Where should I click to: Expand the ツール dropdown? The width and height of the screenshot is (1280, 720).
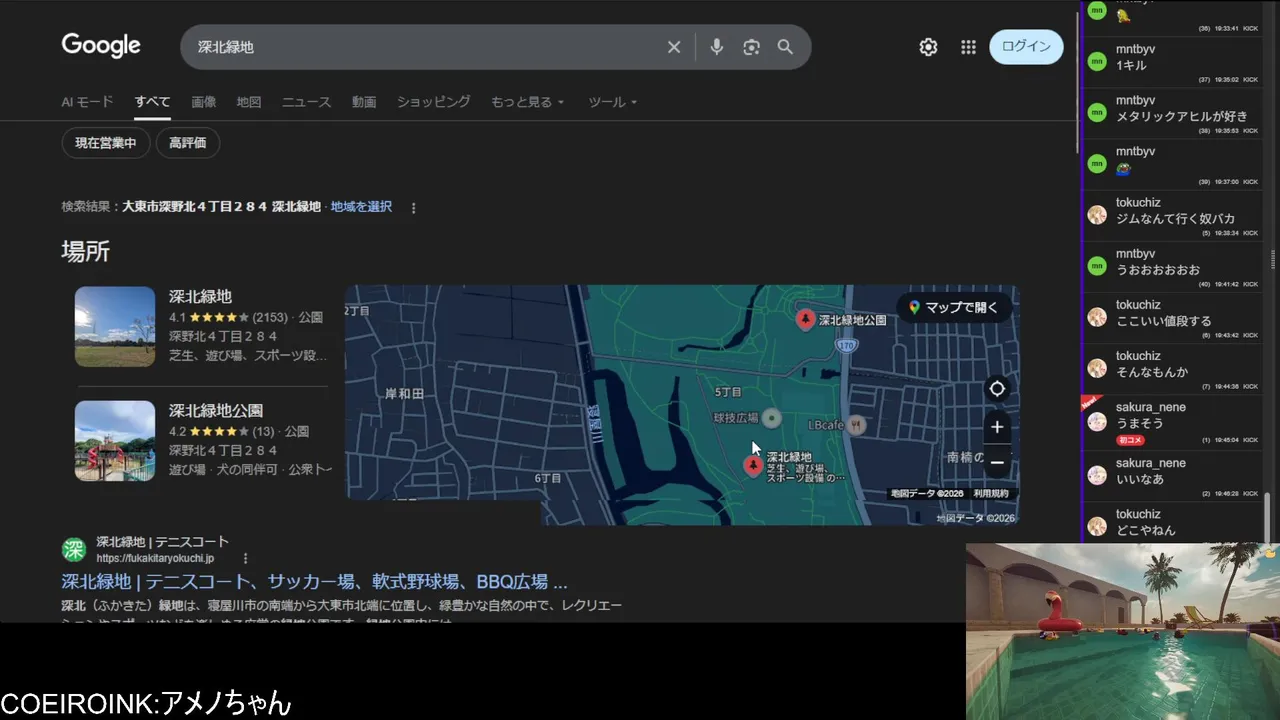[x=613, y=102]
